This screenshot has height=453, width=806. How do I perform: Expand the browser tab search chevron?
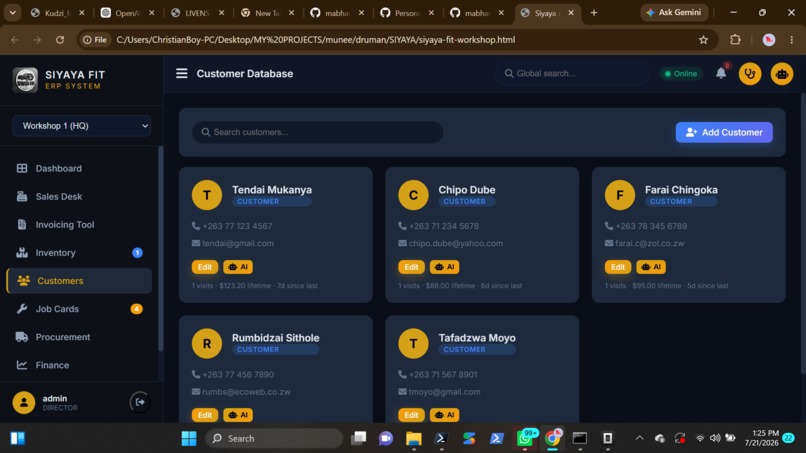[x=12, y=12]
